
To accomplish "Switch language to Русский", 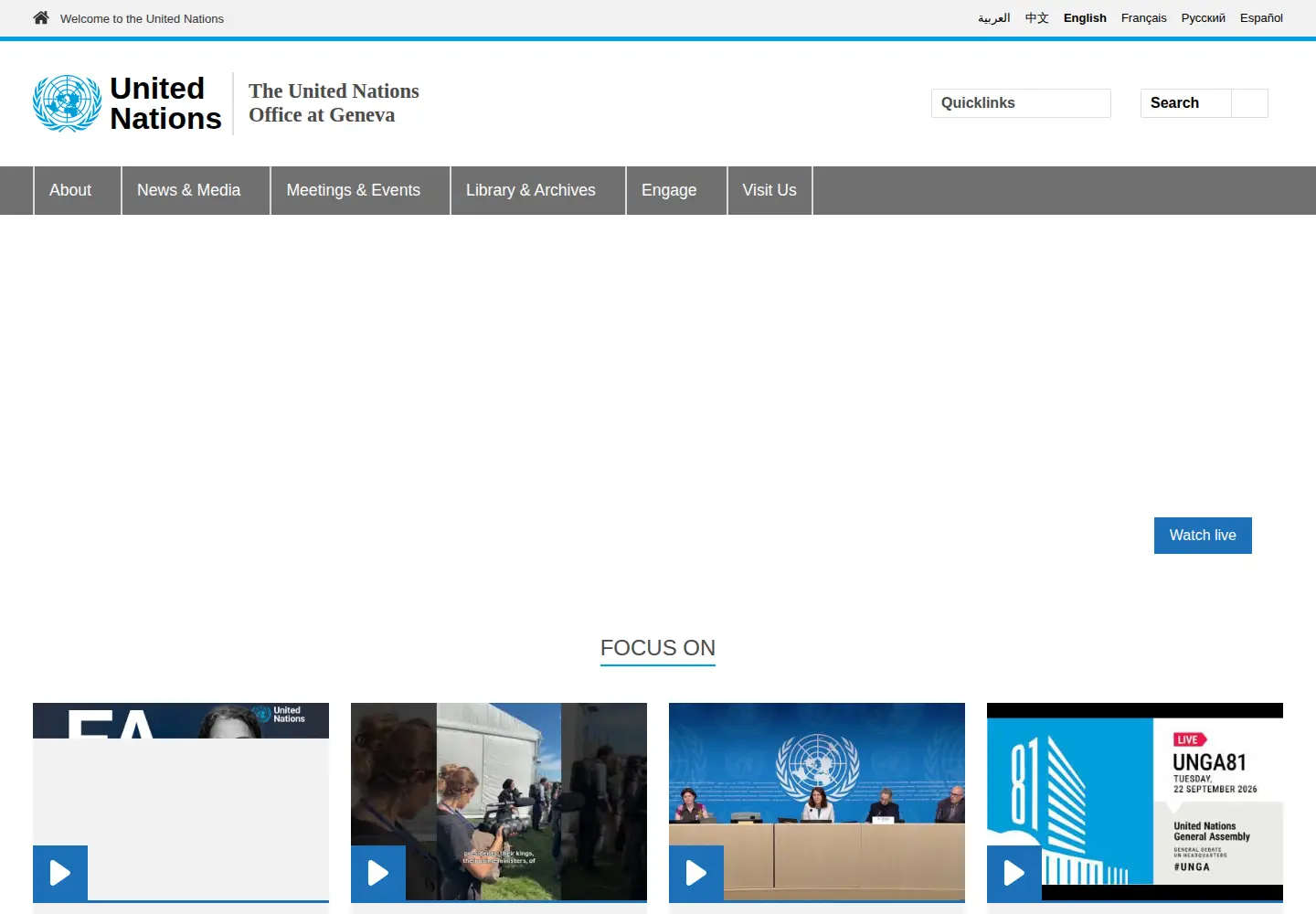I will coord(1203,18).
